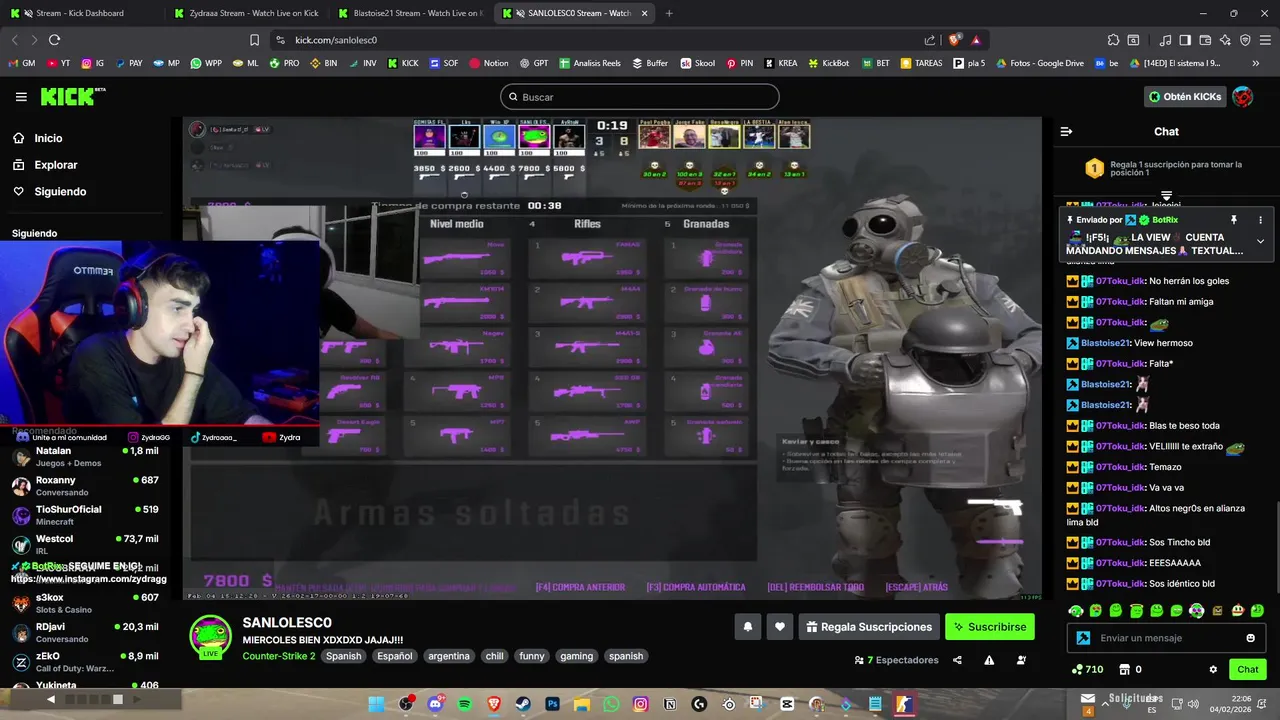The image size is (1280, 720).
Task: Switch to Blastoise21 Stream browser tab
Action: pyautogui.click(x=410, y=13)
